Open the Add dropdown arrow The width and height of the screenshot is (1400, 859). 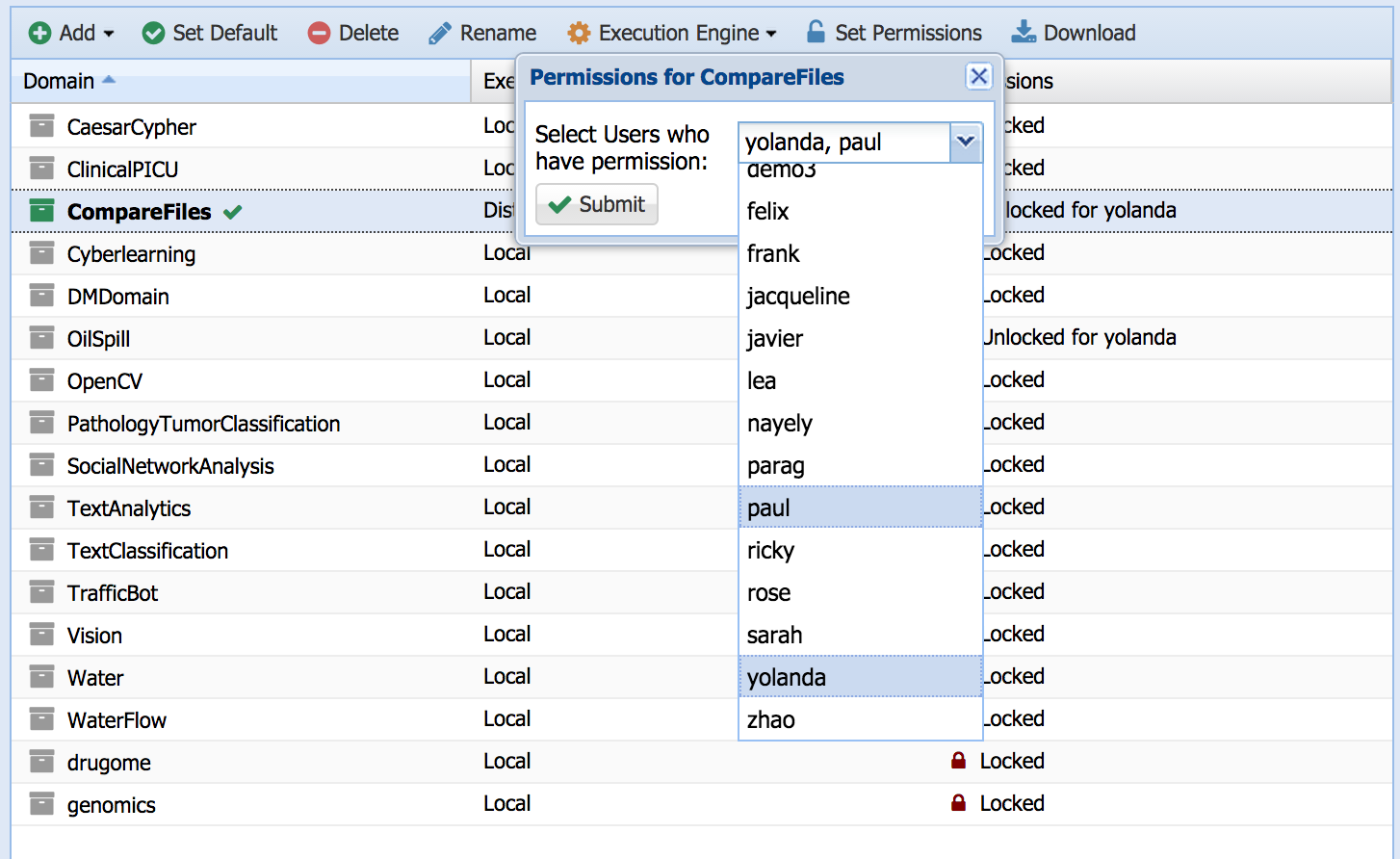tap(109, 34)
